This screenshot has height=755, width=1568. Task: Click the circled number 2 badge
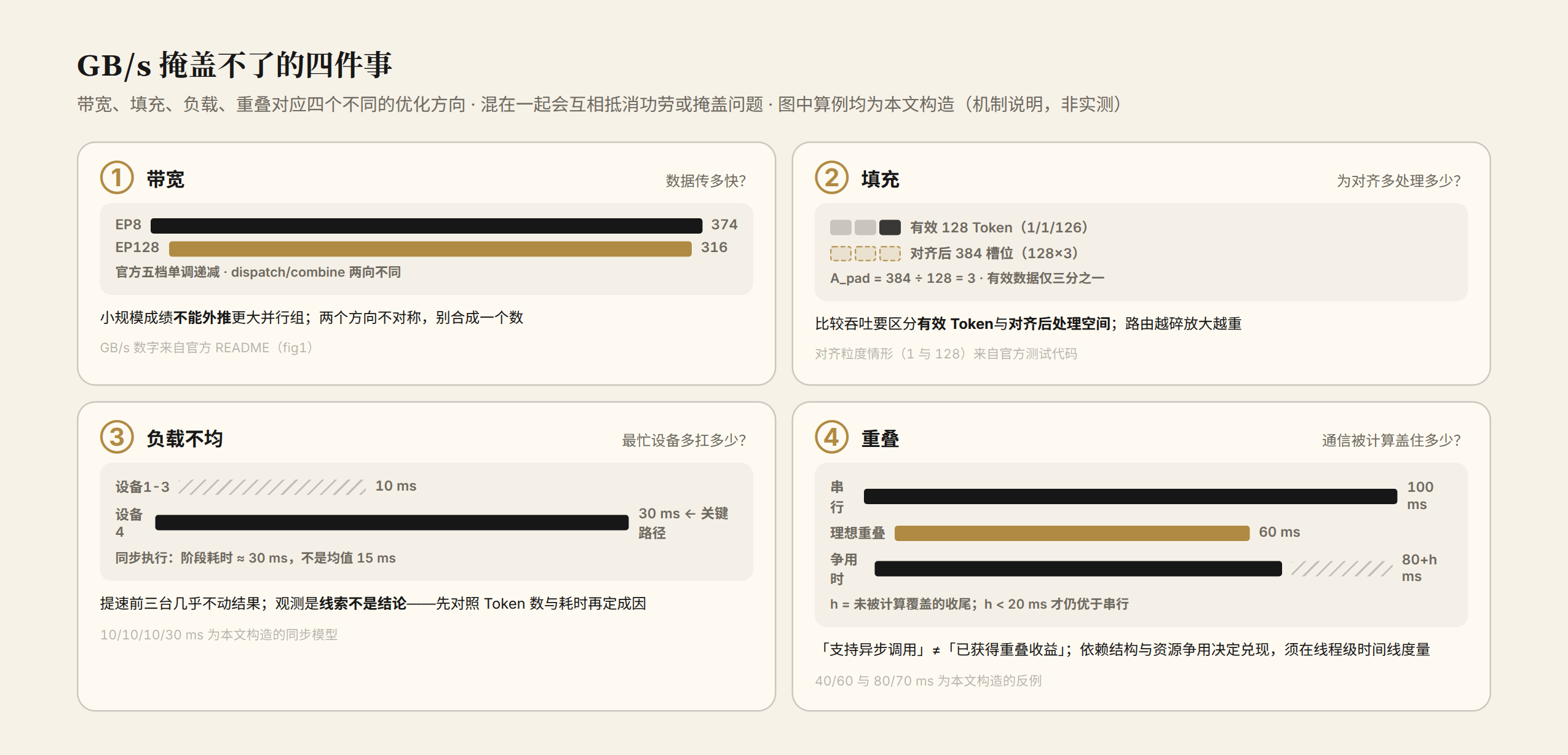[831, 178]
